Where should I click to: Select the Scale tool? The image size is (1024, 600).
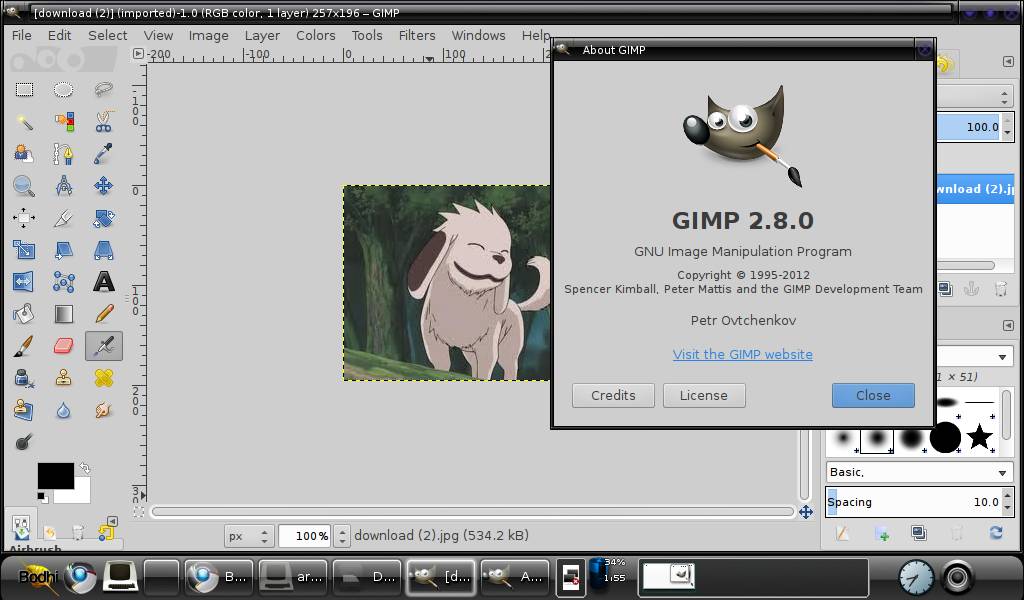[x=24, y=250]
